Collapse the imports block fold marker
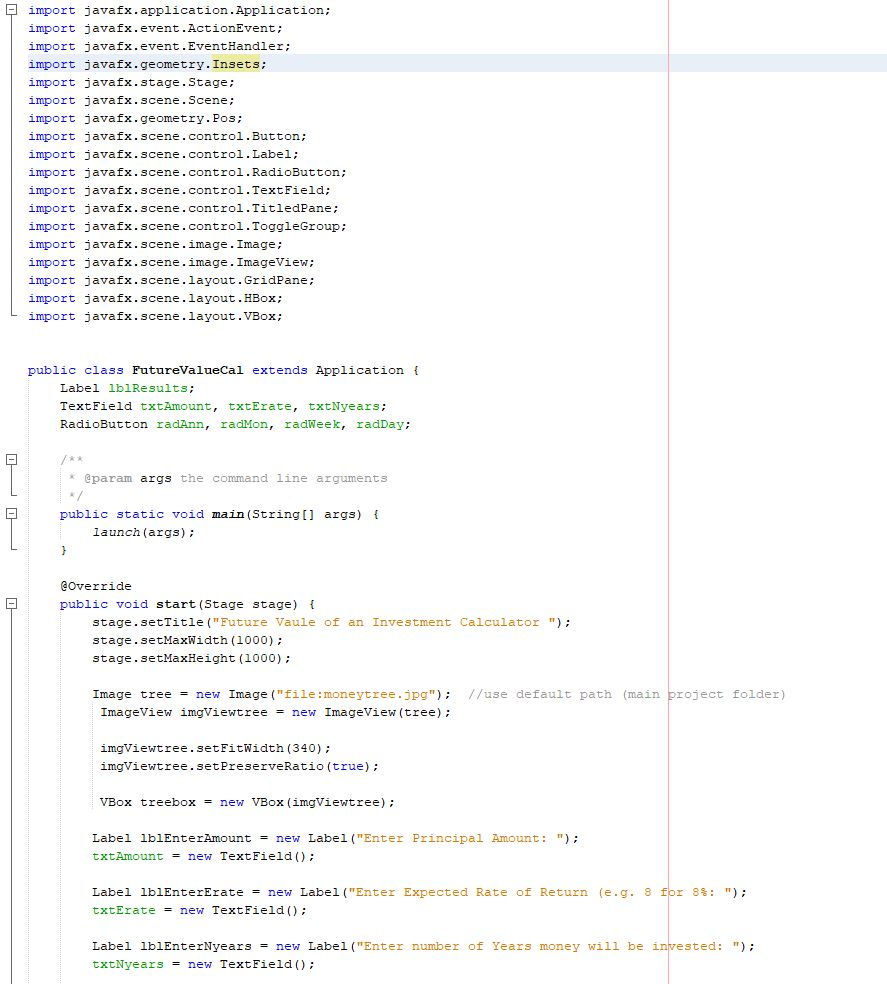The width and height of the screenshot is (887, 984). point(11,10)
